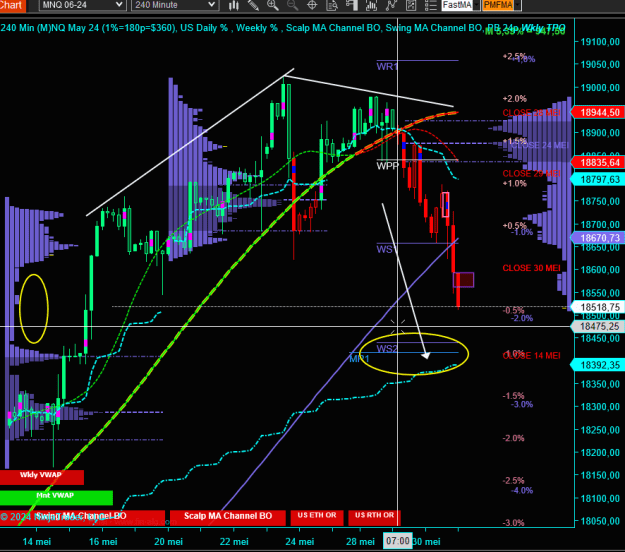Screen dimensions: 625x552
Task: Click the -3.0% bottom percent label
Action: coord(514,523)
